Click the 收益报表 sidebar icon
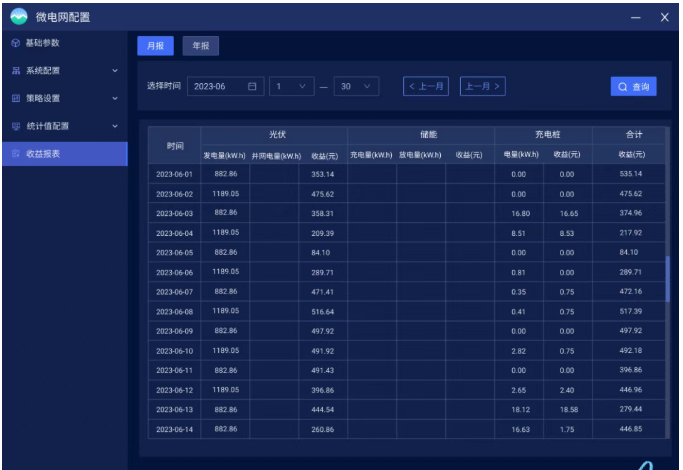The image size is (683, 470). [16, 153]
